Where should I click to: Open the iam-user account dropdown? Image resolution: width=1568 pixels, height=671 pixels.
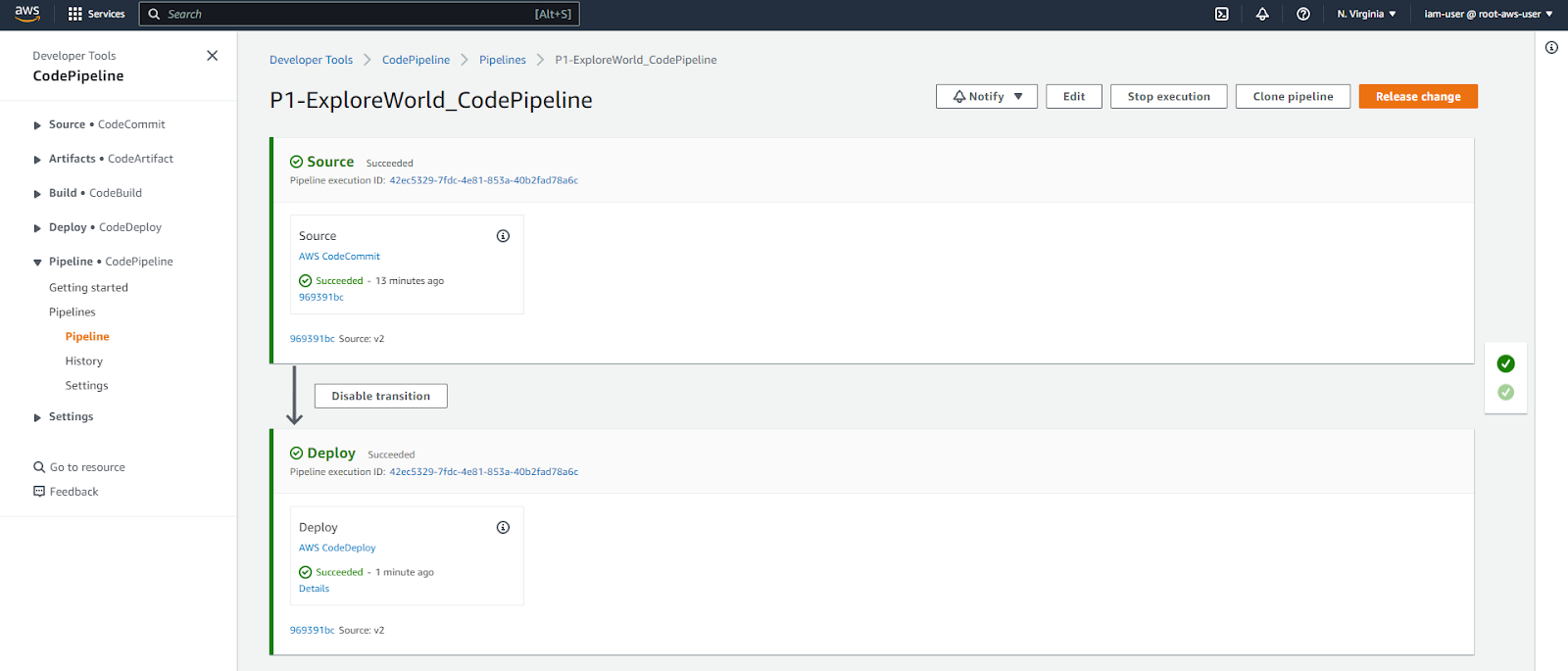pyautogui.click(x=1489, y=14)
